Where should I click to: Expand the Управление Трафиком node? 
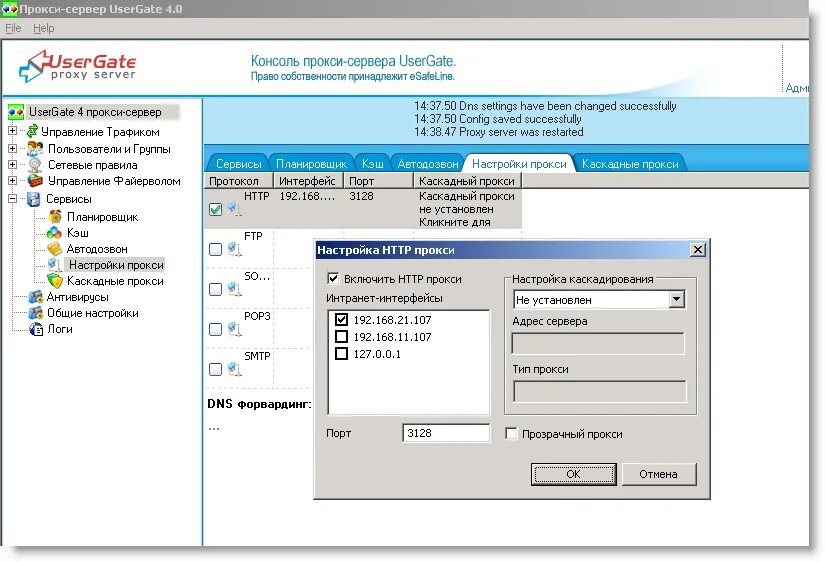[x=12, y=131]
